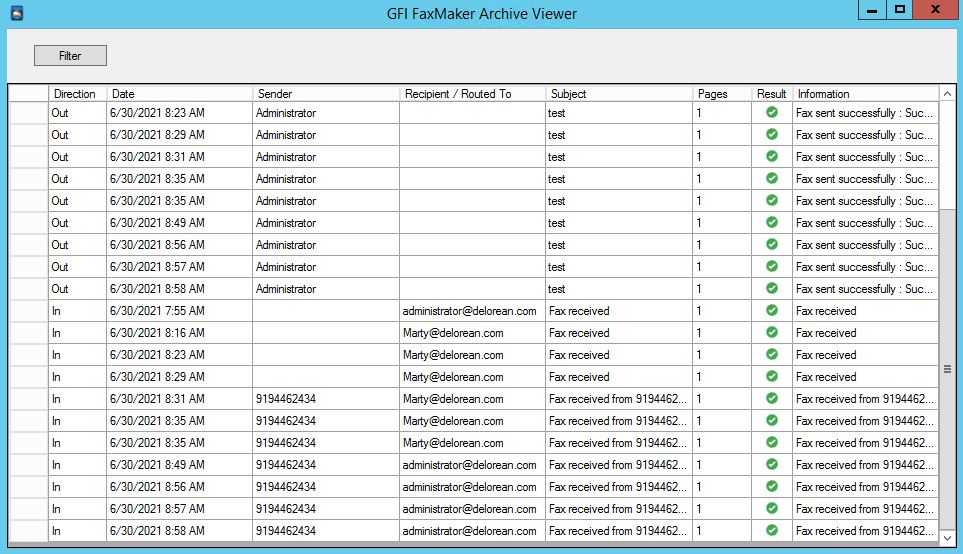Click 'Fax sent successfully' info in Out 8:58 AM row
The height and width of the screenshot is (554, 963).
[x=864, y=289]
